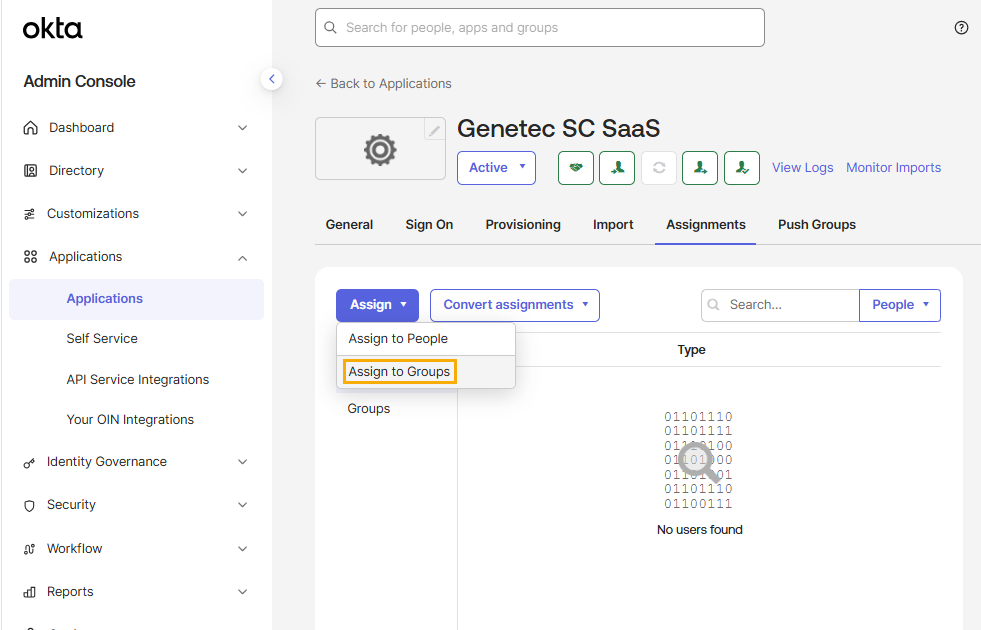
Task: Collapse the Applications menu chevron
Action: tap(243, 258)
